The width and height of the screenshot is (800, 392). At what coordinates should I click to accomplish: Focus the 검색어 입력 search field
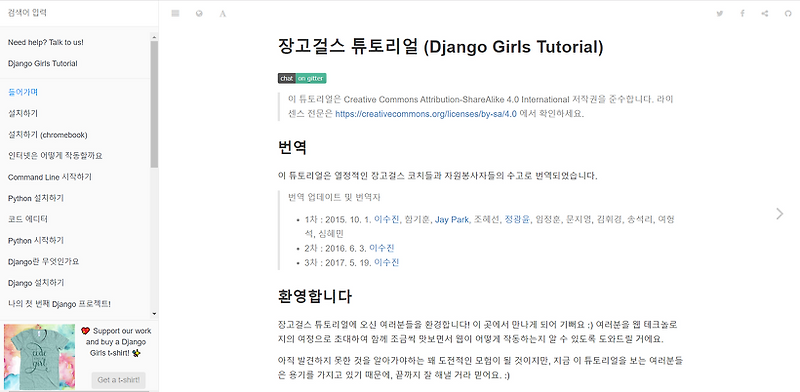79,13
